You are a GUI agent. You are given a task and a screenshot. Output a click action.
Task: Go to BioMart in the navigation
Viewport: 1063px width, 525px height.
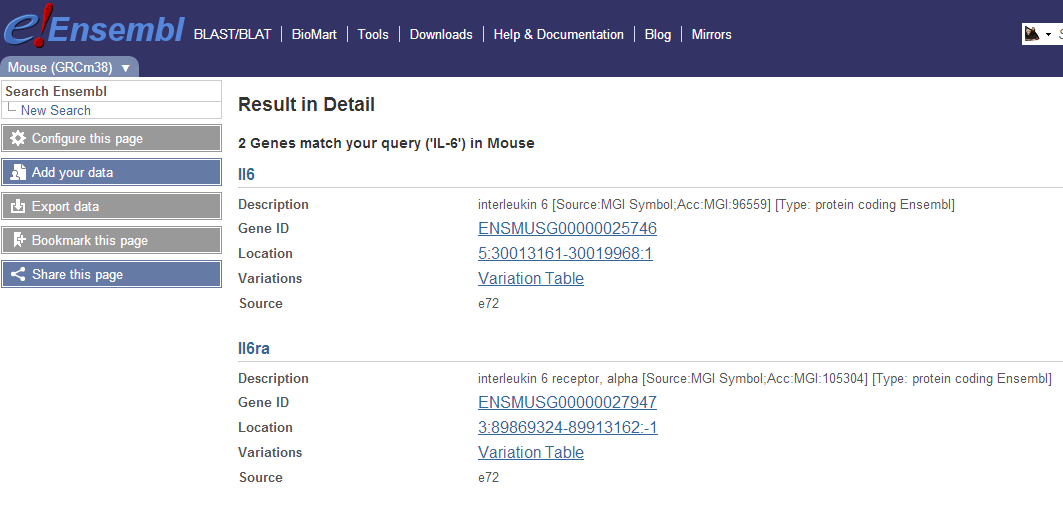314,34
